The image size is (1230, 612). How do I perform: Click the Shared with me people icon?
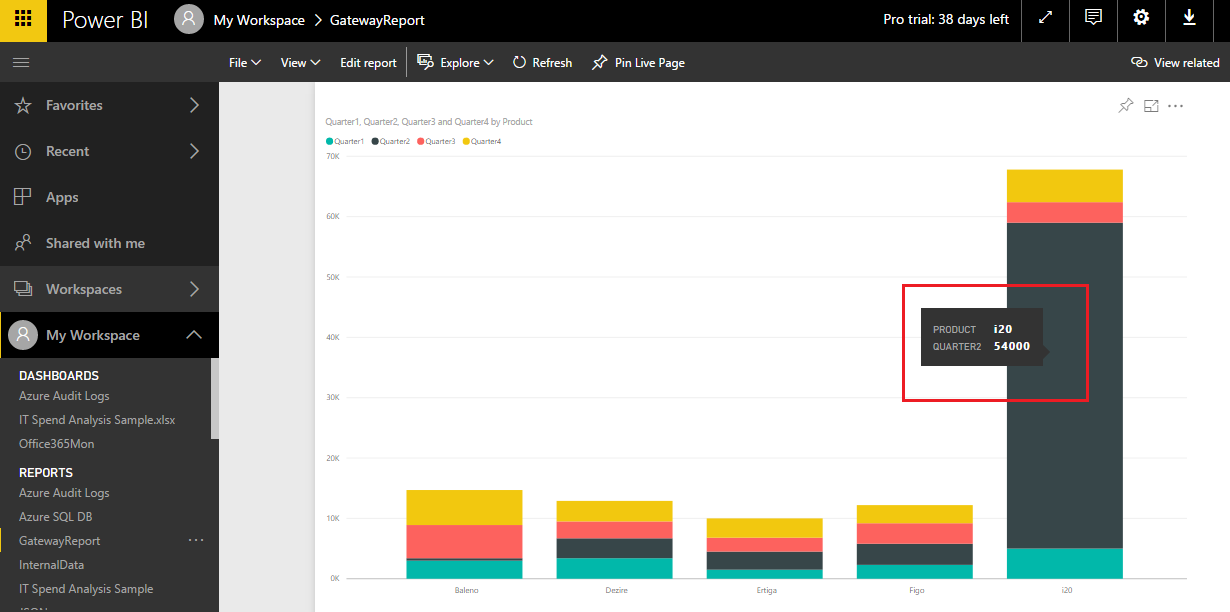[23, 243]
